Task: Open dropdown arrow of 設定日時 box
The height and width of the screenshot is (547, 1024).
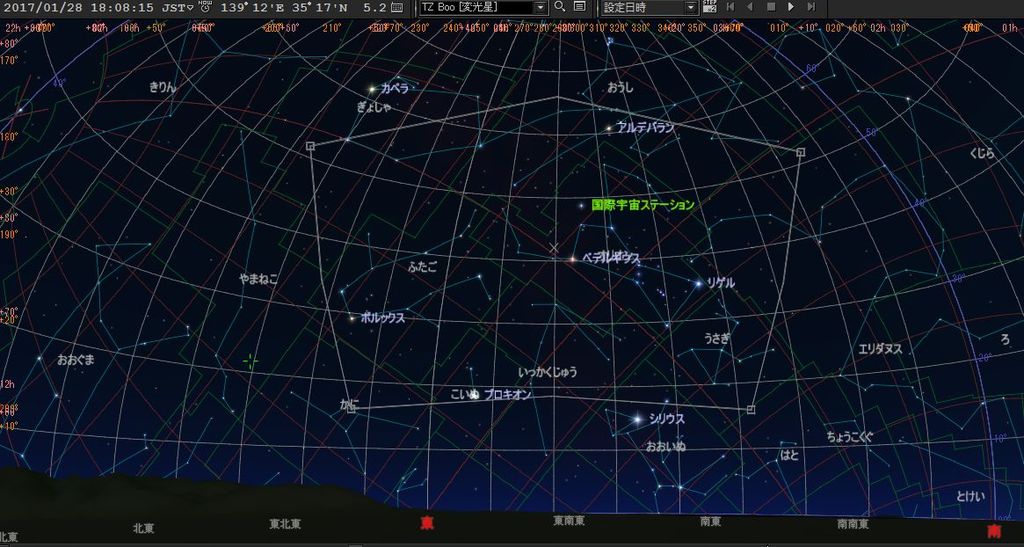Action: 692,8
